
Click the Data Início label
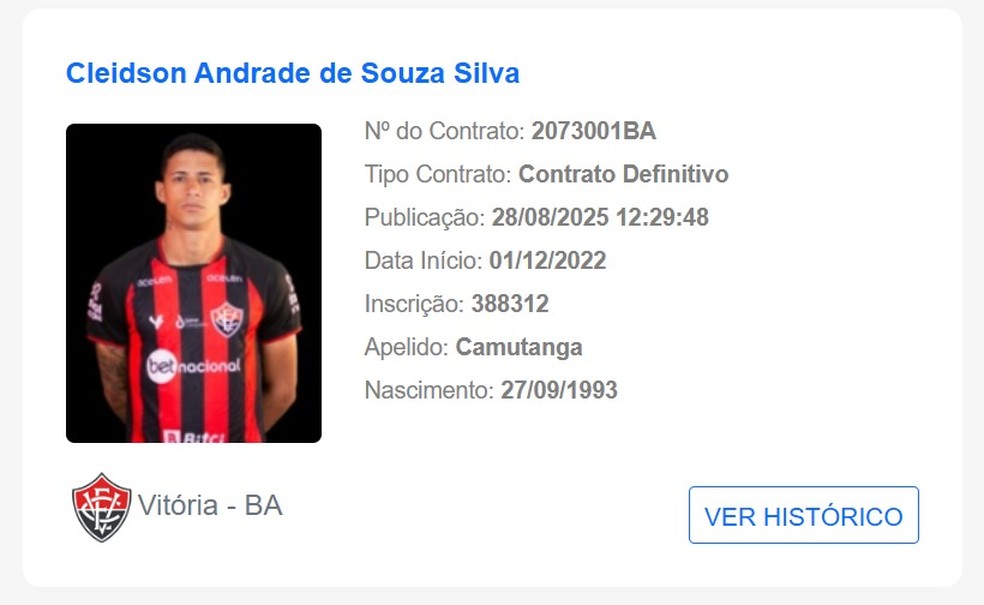pyautogui.click(x=424, y=260)
